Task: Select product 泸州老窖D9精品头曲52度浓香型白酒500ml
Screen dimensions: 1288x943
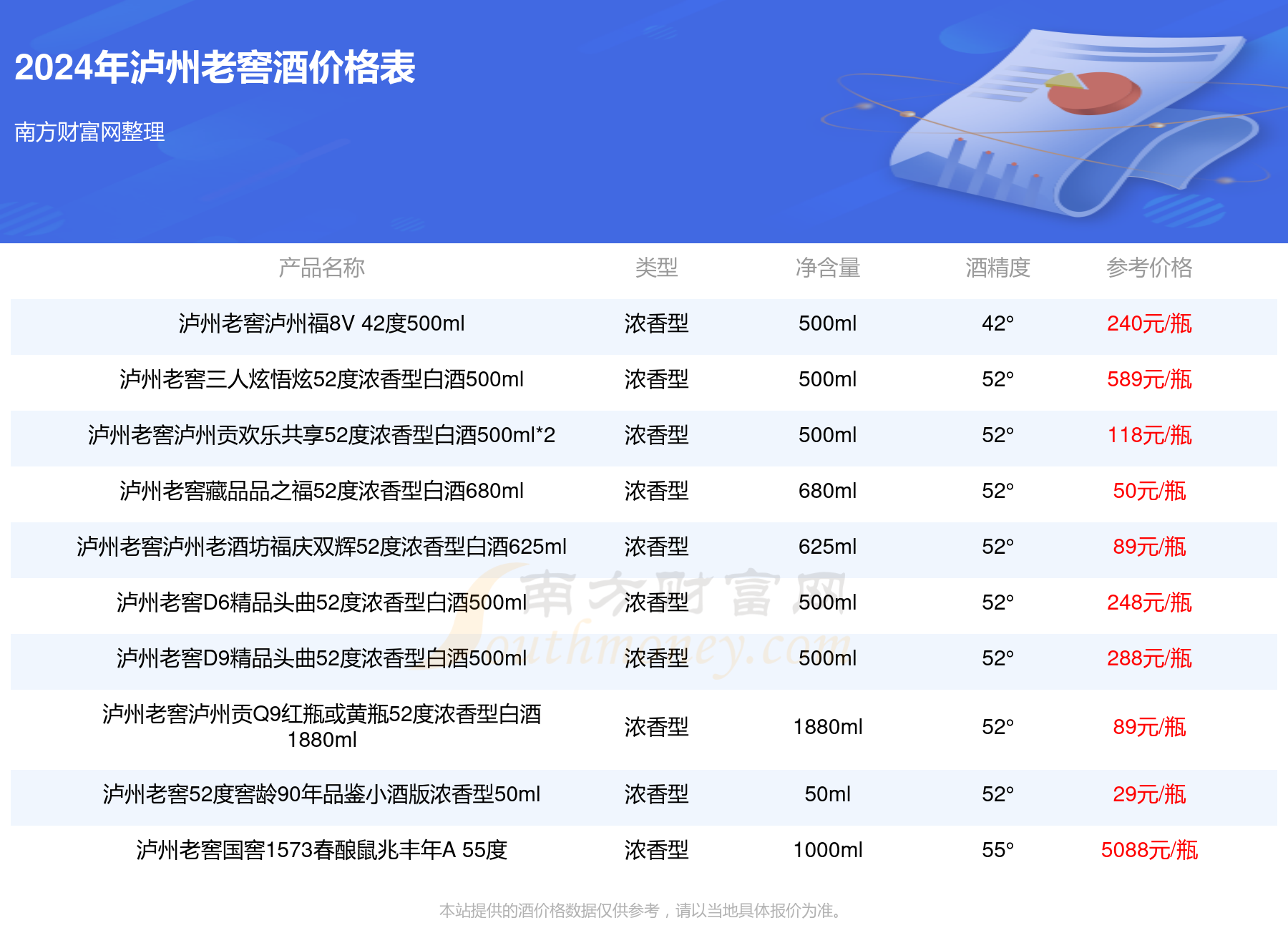Action: click(321, 658)
